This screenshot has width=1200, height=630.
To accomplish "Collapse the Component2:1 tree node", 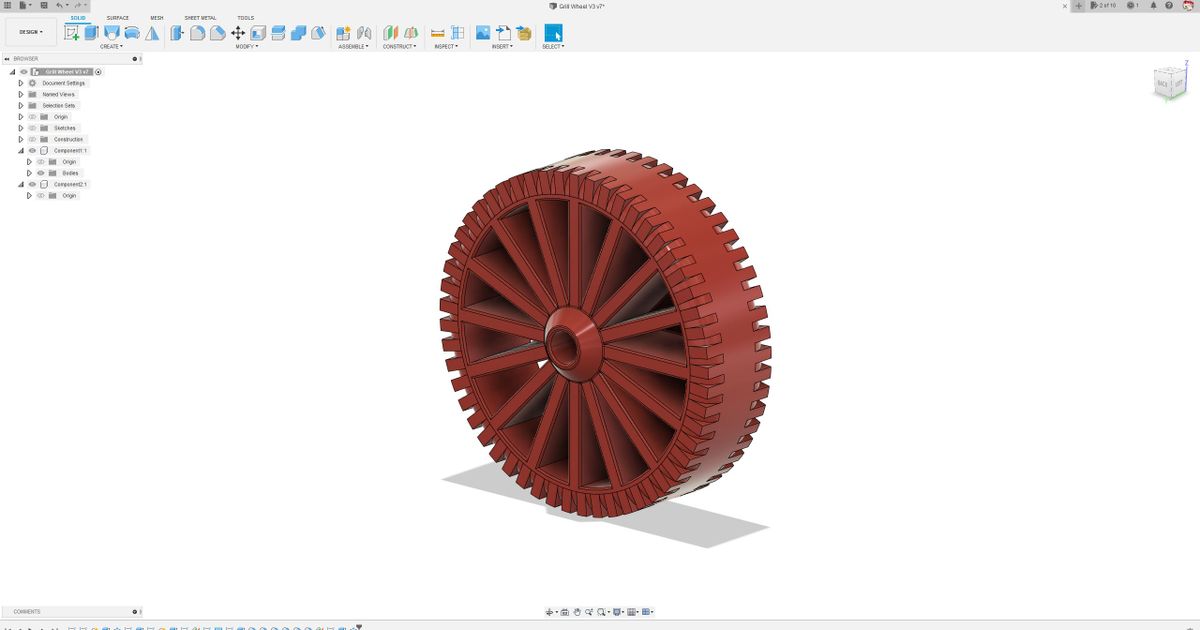I will (20, 184).
